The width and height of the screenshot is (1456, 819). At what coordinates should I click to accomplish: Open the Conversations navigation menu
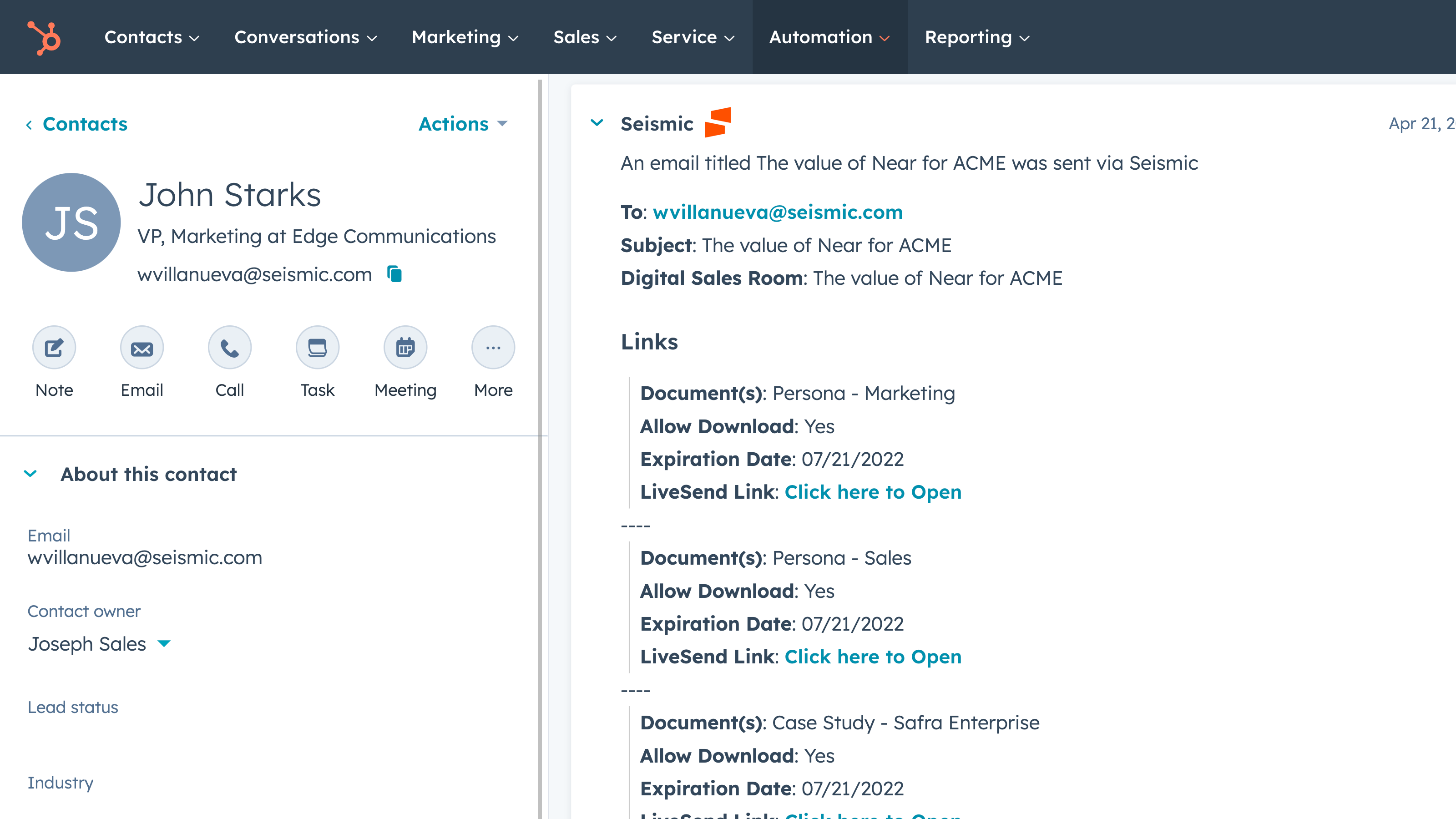305,37
